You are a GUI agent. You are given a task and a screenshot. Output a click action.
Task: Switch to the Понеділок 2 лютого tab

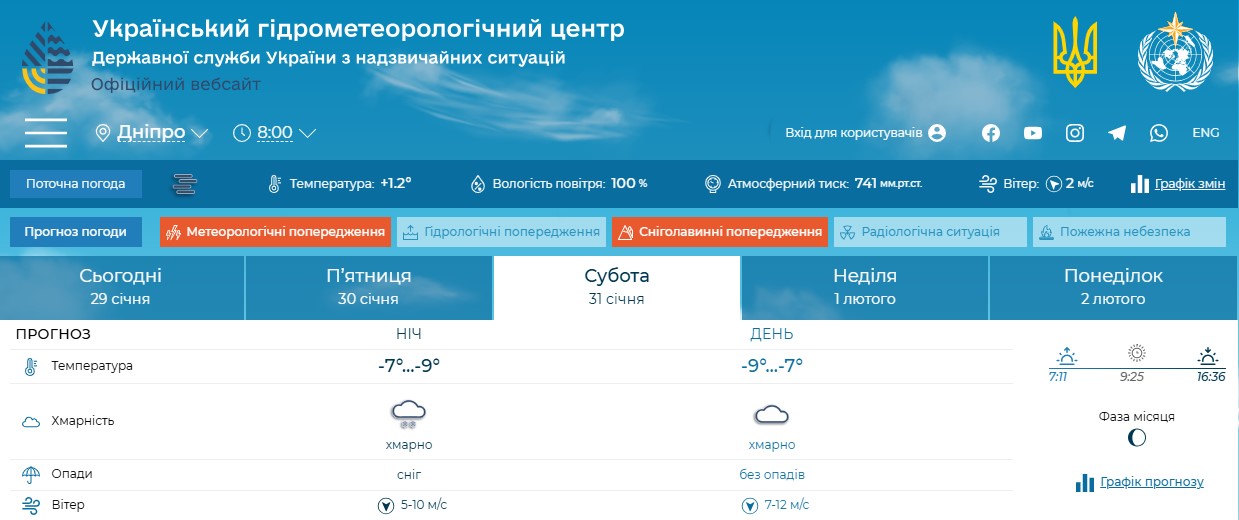(1113, 287)
